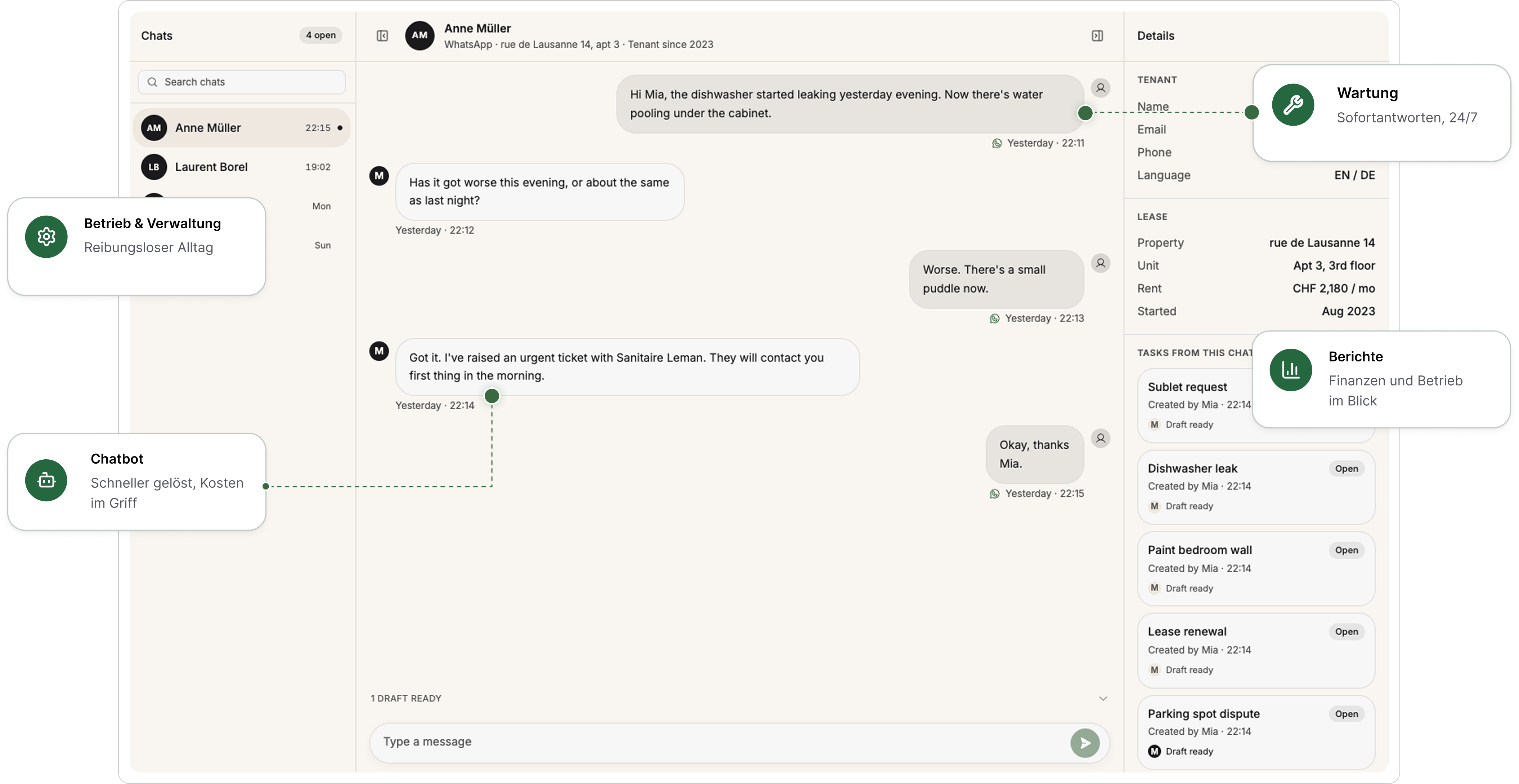Click the 'EN / DE' language value

coord(1354,175)
